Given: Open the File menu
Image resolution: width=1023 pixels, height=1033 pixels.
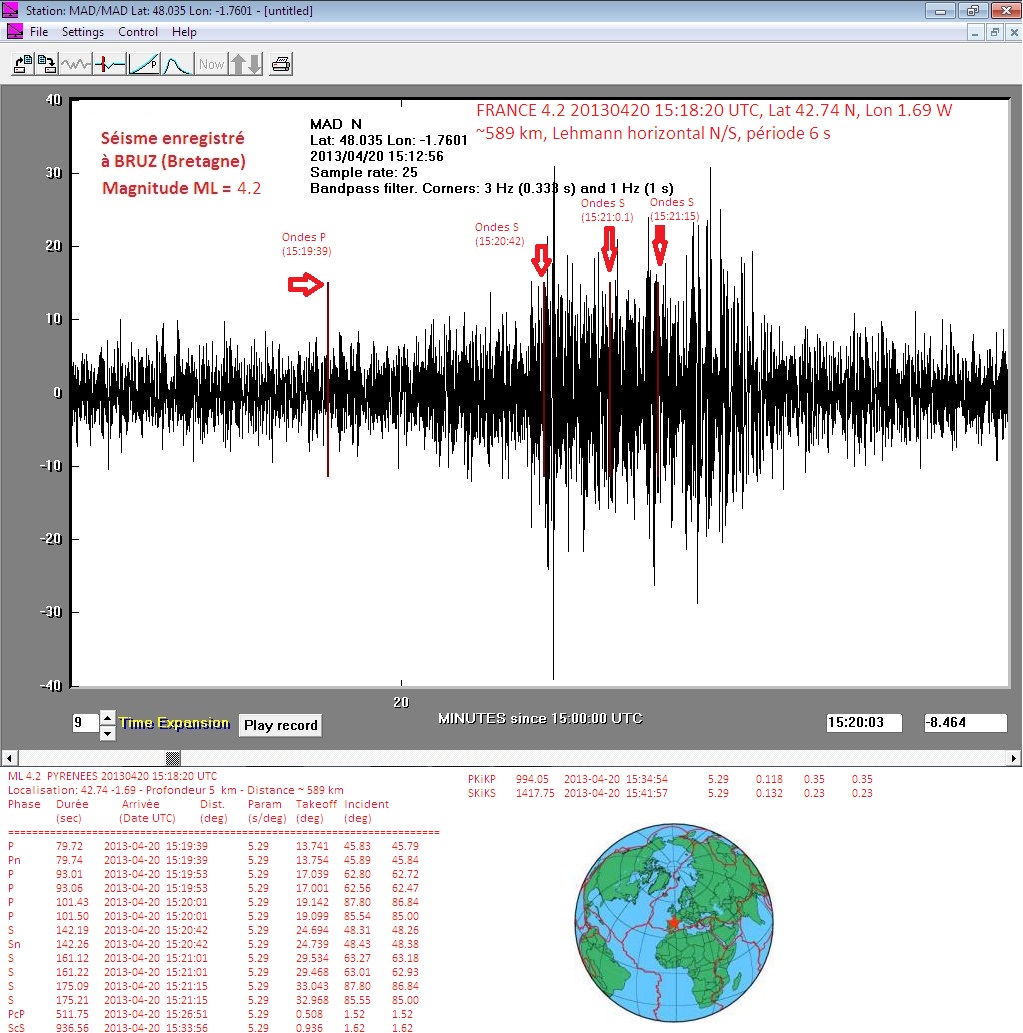Looking at the screenshot, I should coord(39,32).
